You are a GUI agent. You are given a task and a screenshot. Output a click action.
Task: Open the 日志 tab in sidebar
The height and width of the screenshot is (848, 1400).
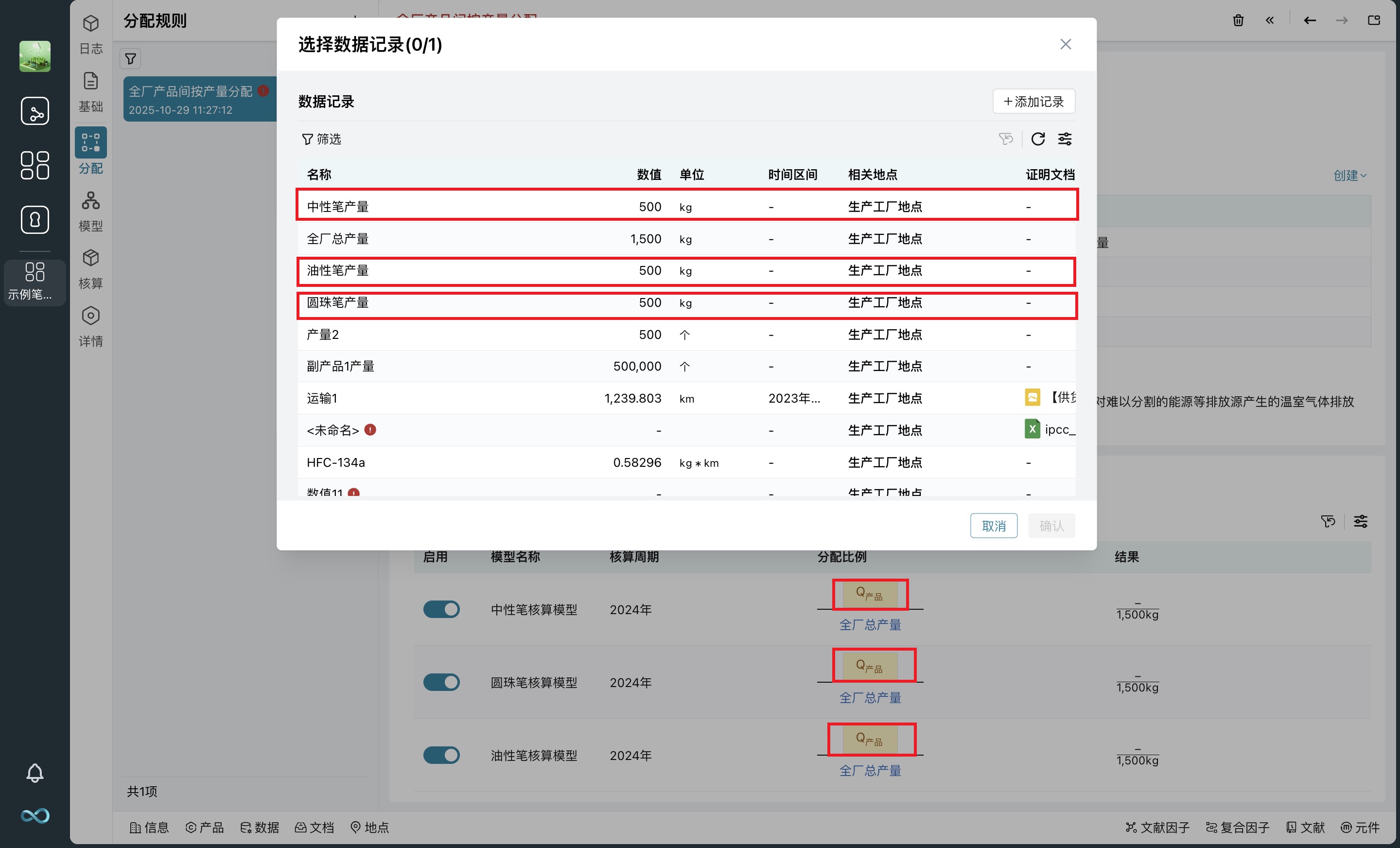click(x=90, y=34)
